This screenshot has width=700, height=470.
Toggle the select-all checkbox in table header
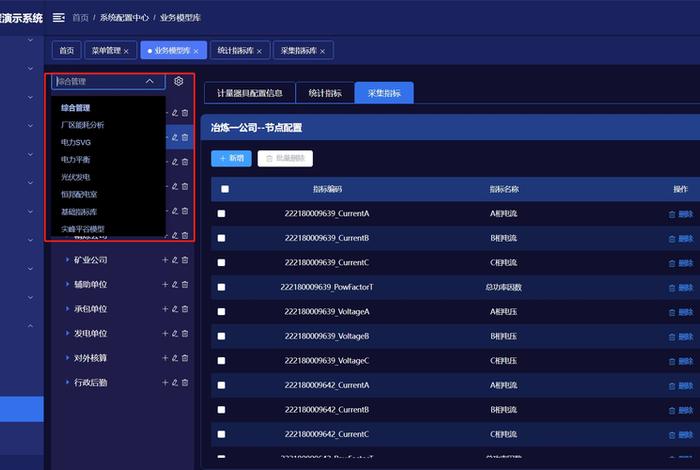click(225, 189)
